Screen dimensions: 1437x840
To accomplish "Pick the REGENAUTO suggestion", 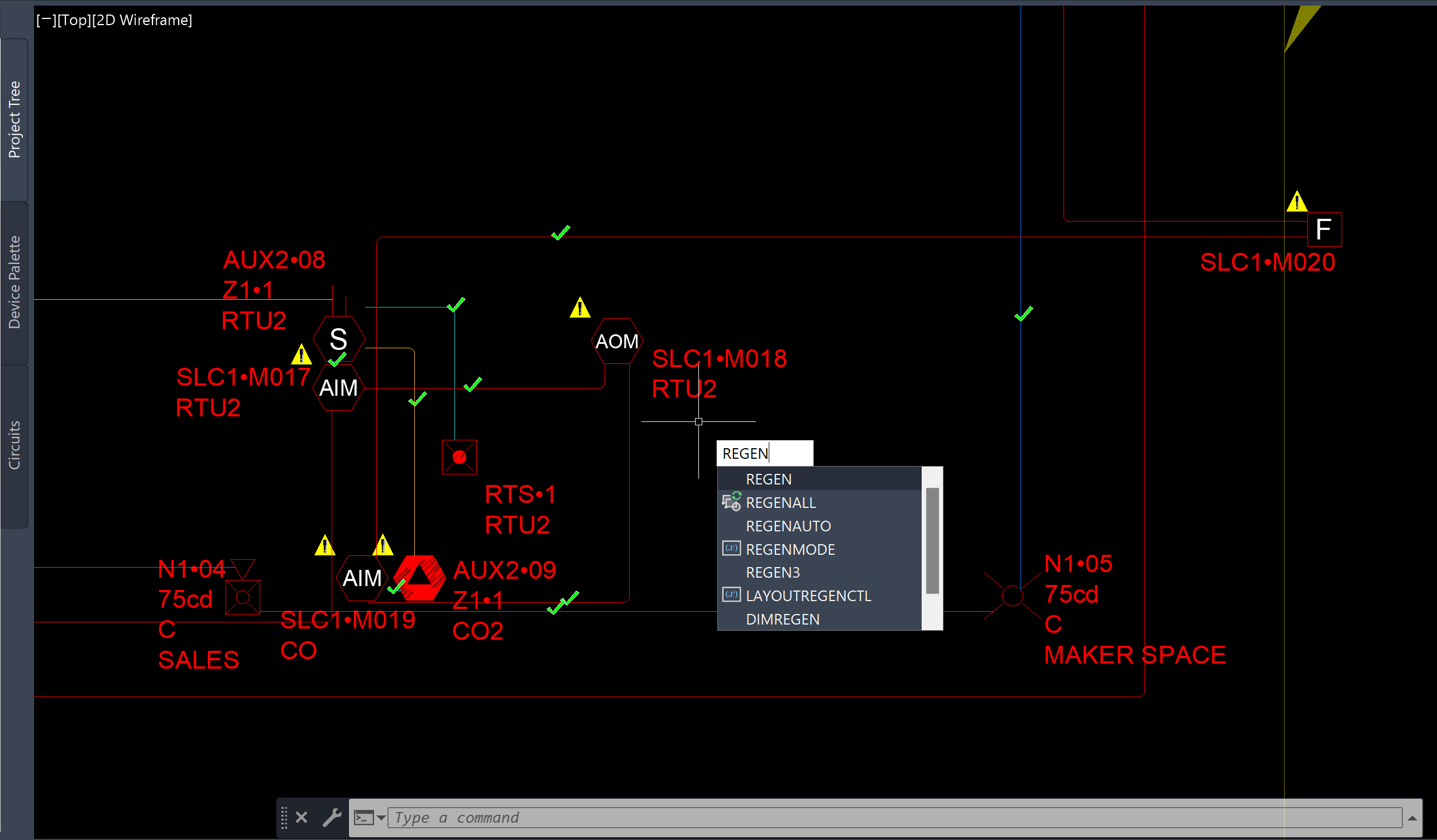I will point(820,526).
